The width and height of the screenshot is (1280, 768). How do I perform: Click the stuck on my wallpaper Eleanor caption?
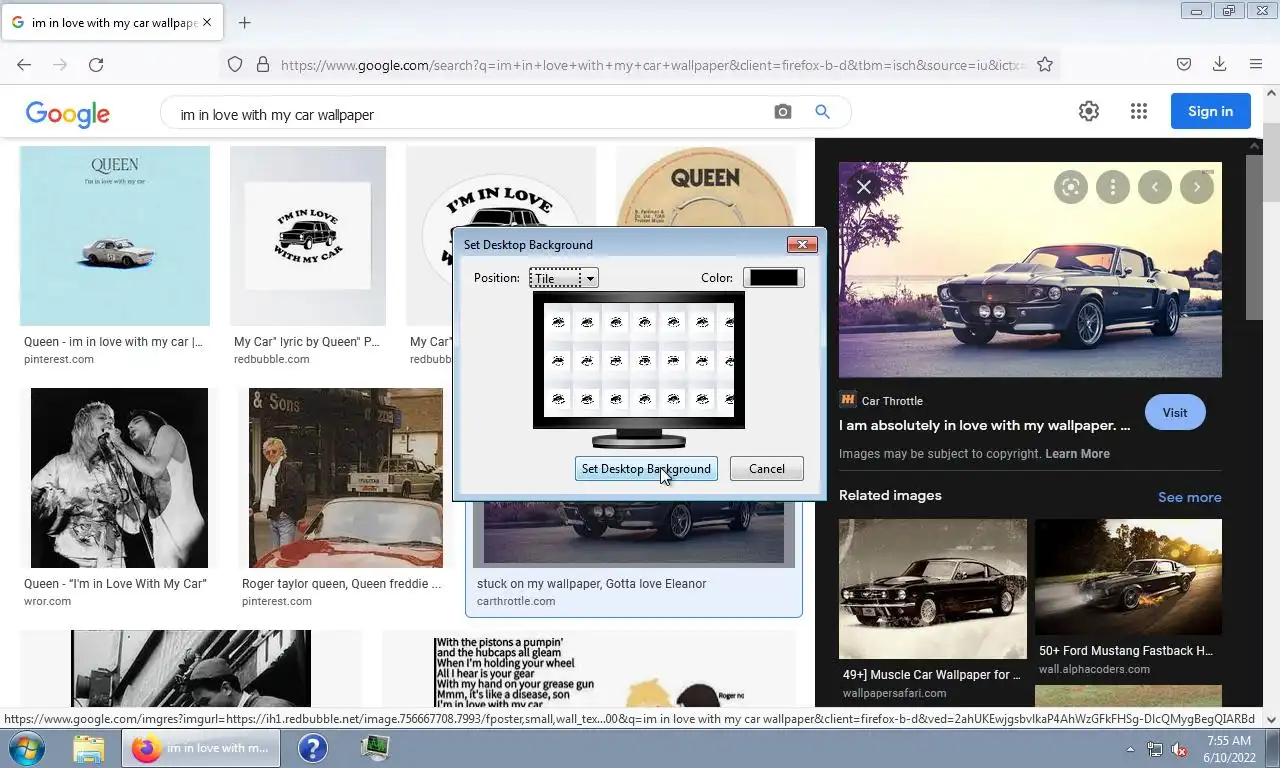(592, 584)
